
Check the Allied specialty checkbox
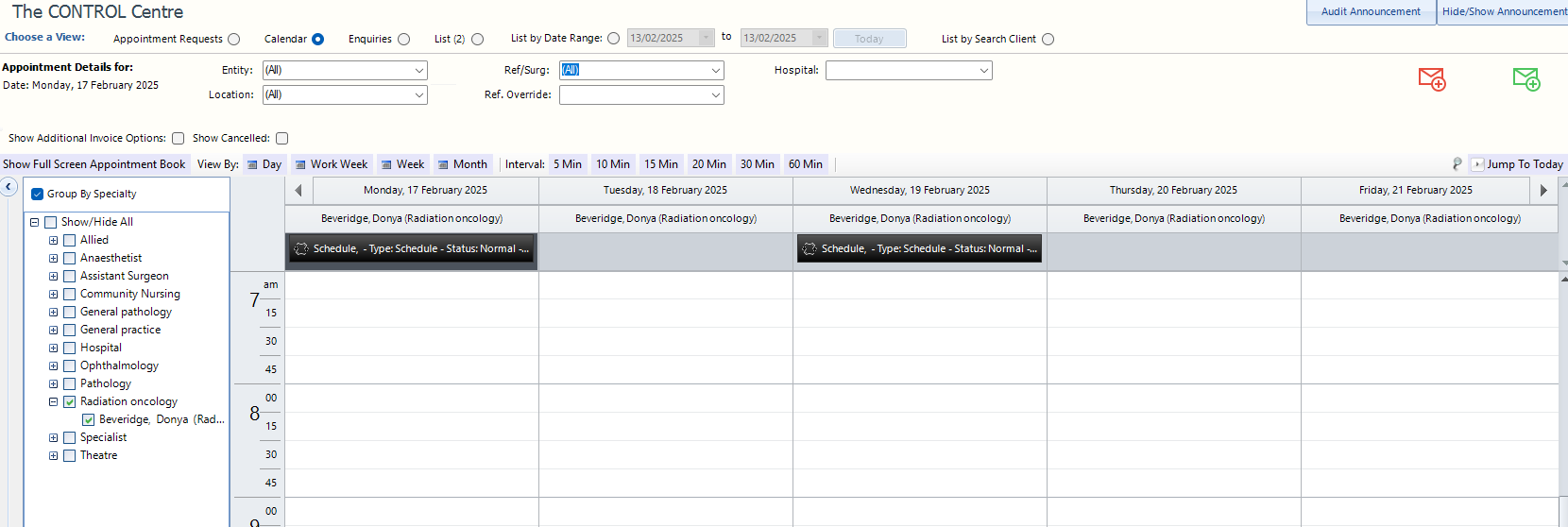[69, 241]
